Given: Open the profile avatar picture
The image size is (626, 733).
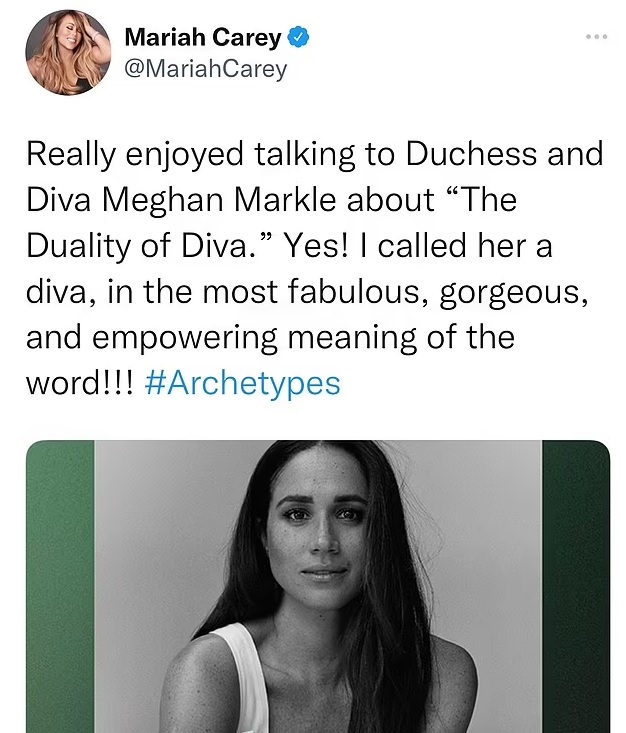Looking at the screenshot, I should [69, 53].
